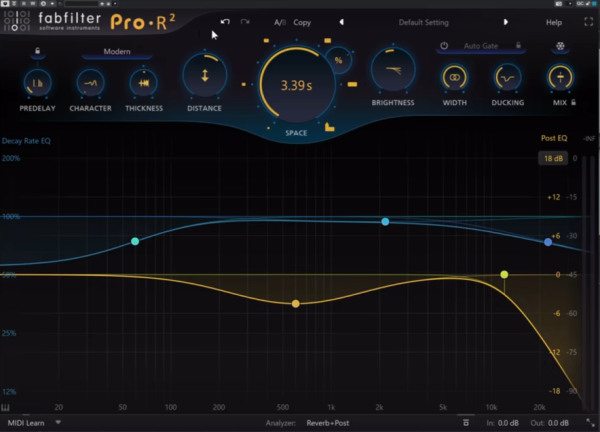The image size is (600, 432).
Task: Click the wide marker right of Space knob
Action: [x=352, y=84]
